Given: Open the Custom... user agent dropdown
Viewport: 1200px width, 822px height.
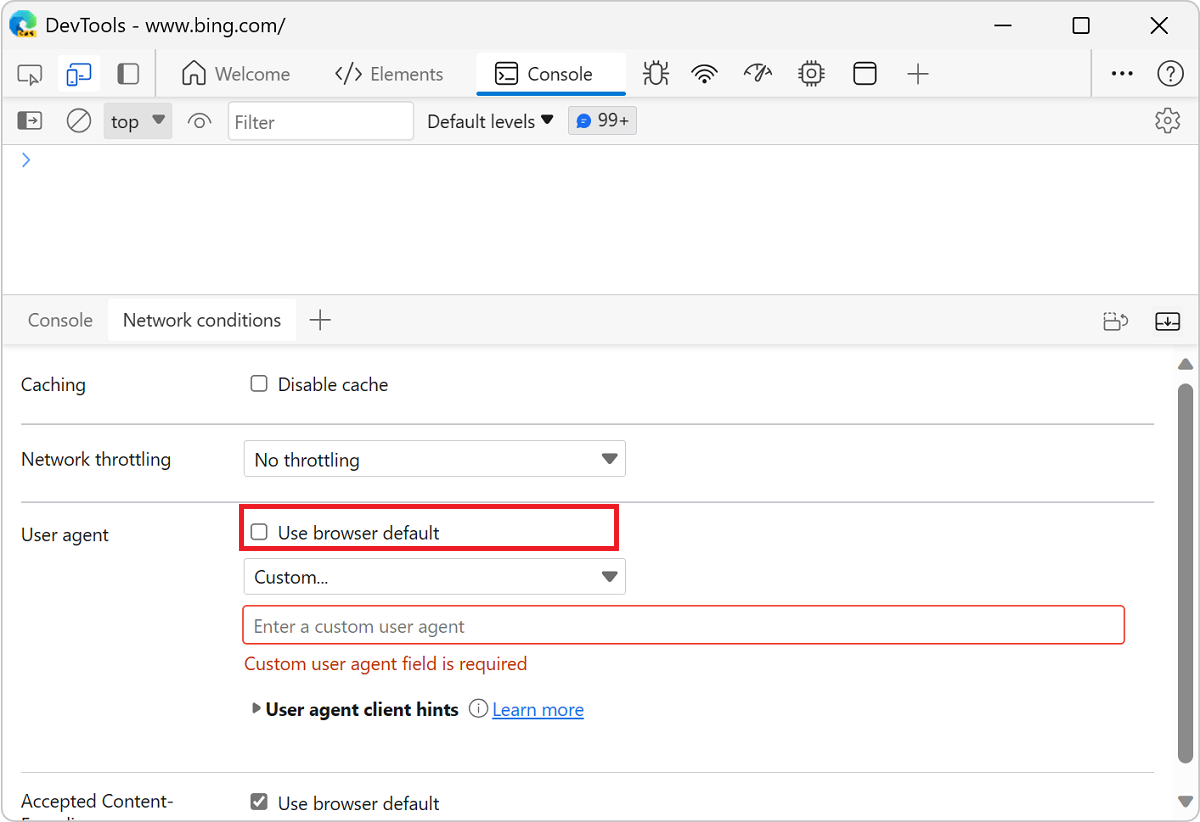Looking at the screenshot, I should point(435,577).
